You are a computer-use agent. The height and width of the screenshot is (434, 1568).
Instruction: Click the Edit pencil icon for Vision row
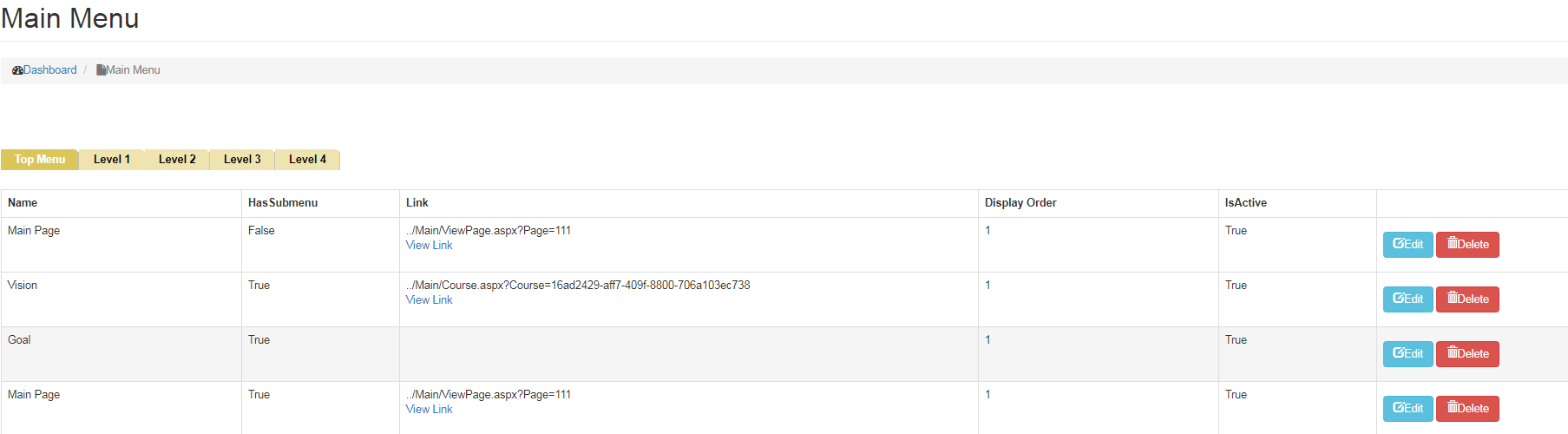tap(1398, 299)
